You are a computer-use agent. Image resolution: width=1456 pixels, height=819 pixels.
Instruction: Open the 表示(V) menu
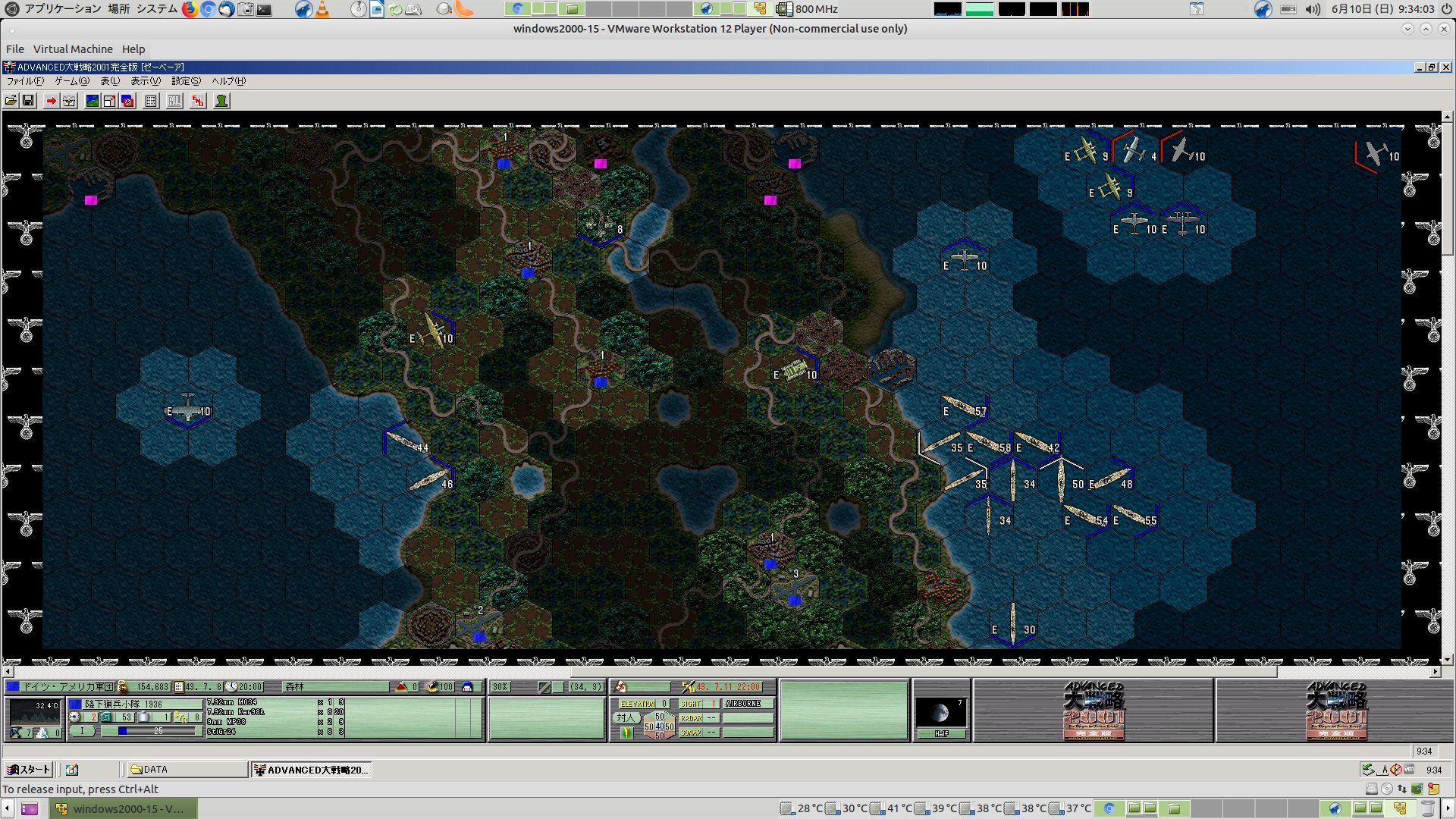pyautogui.click(x=145, y=81)
